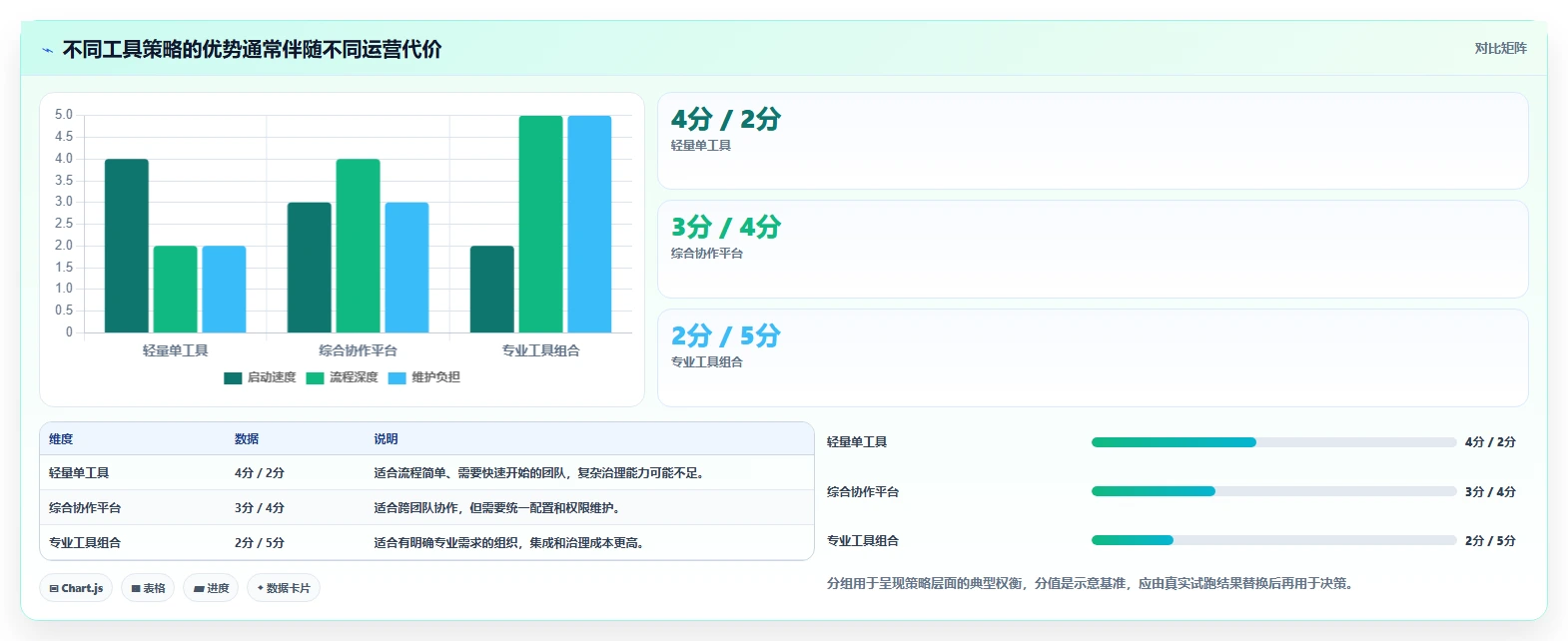Click the 说明 table column header
Image resolution: width=1568 pixels, height=641 pixels.
point(386,439)
